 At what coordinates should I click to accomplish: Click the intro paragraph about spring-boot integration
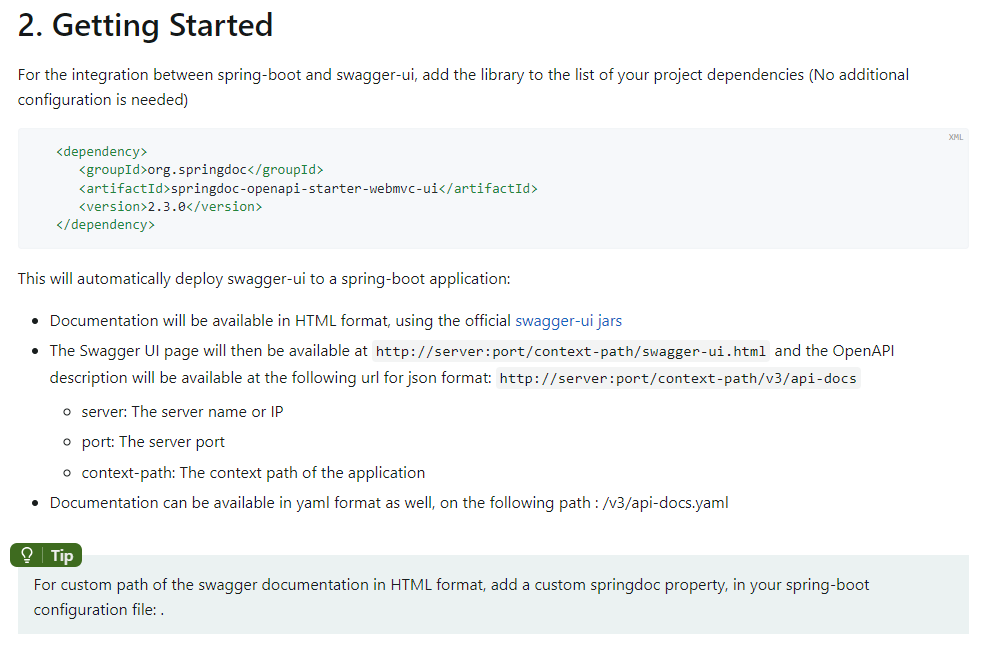pos(463,87)
